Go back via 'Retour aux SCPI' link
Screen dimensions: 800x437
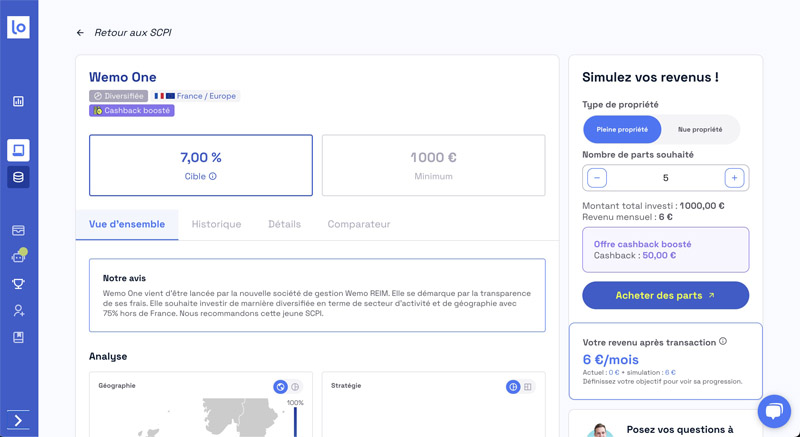click(x=133, y=33)
